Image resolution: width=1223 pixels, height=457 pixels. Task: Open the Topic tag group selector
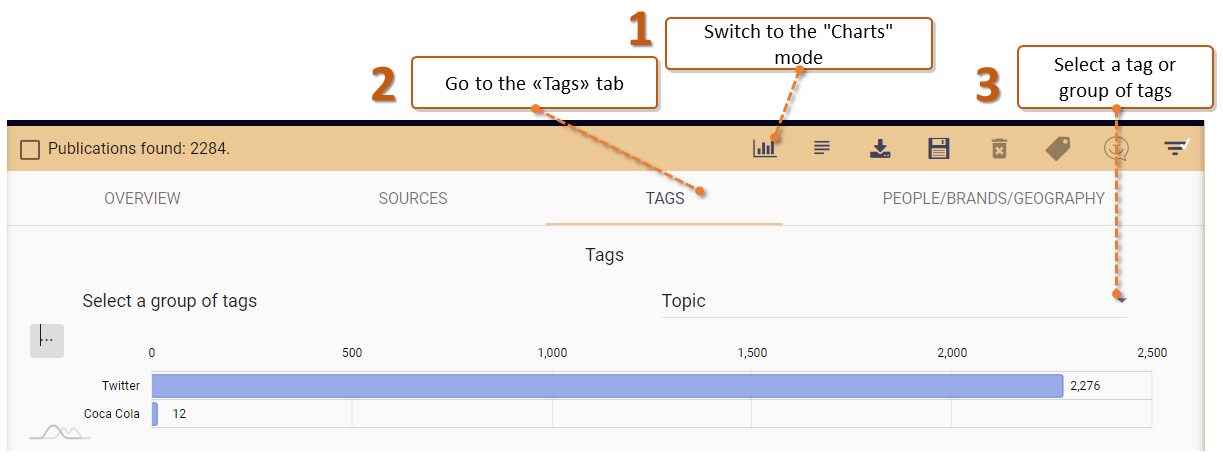[894, 301]
